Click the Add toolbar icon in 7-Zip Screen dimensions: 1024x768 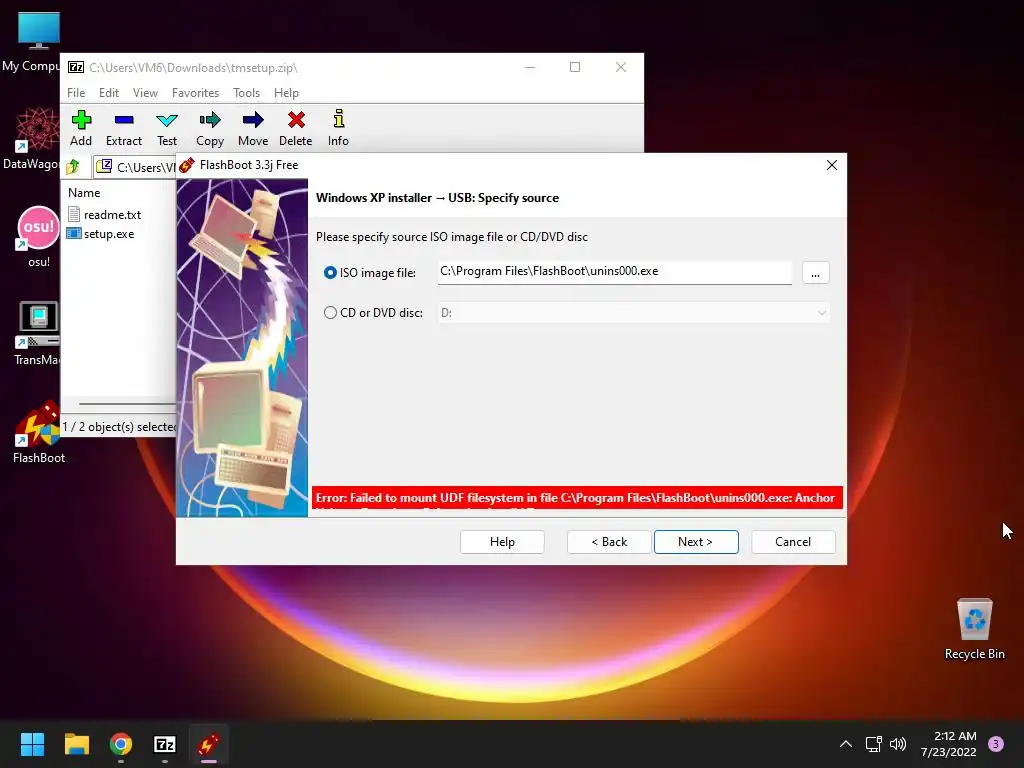(x=81, y=128)
